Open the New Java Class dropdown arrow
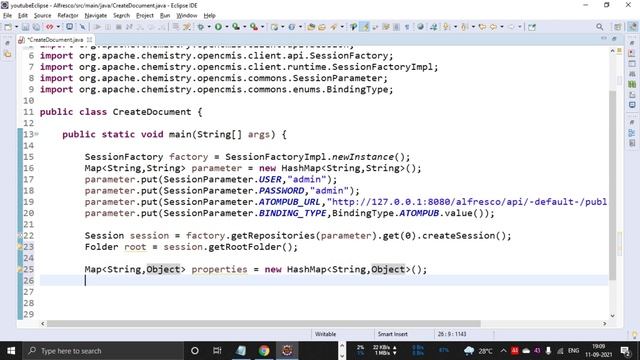 (x=300, y=27)
